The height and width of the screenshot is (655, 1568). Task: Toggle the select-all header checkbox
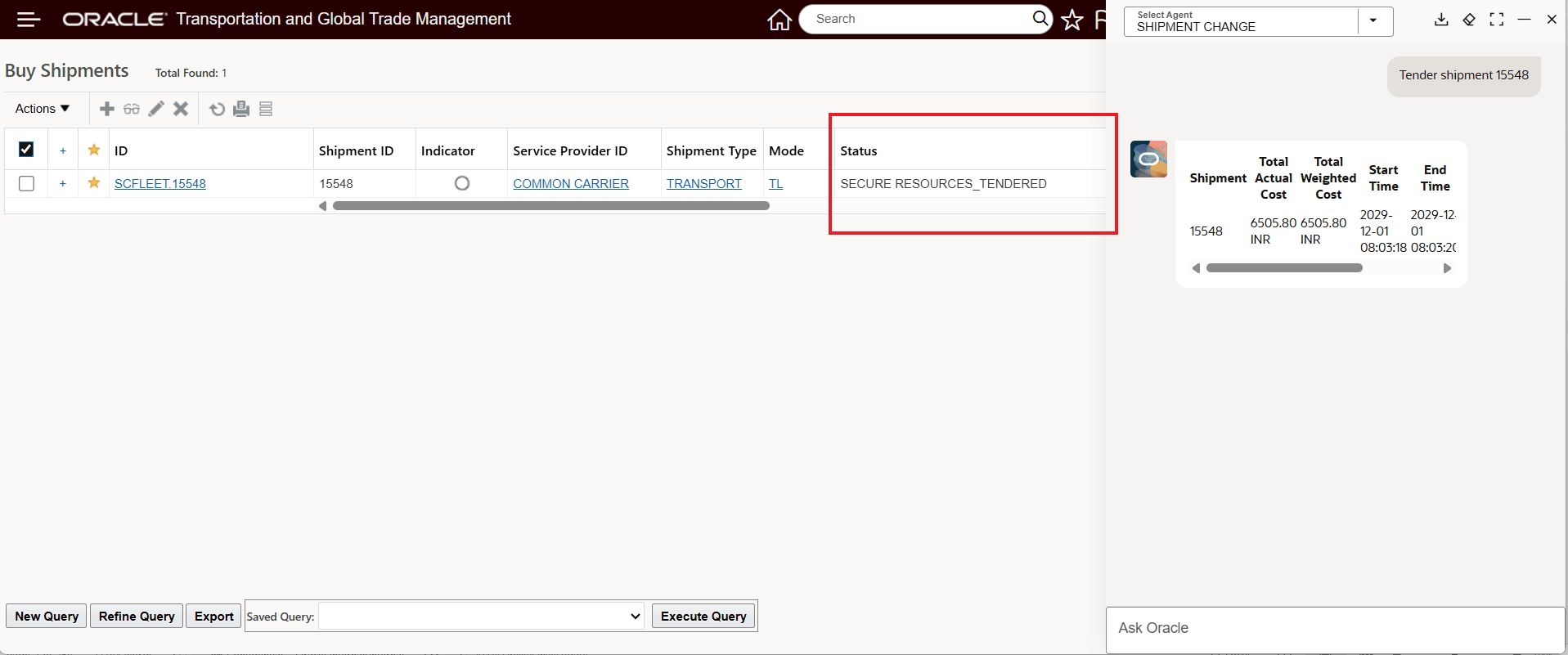coord(26,149)
